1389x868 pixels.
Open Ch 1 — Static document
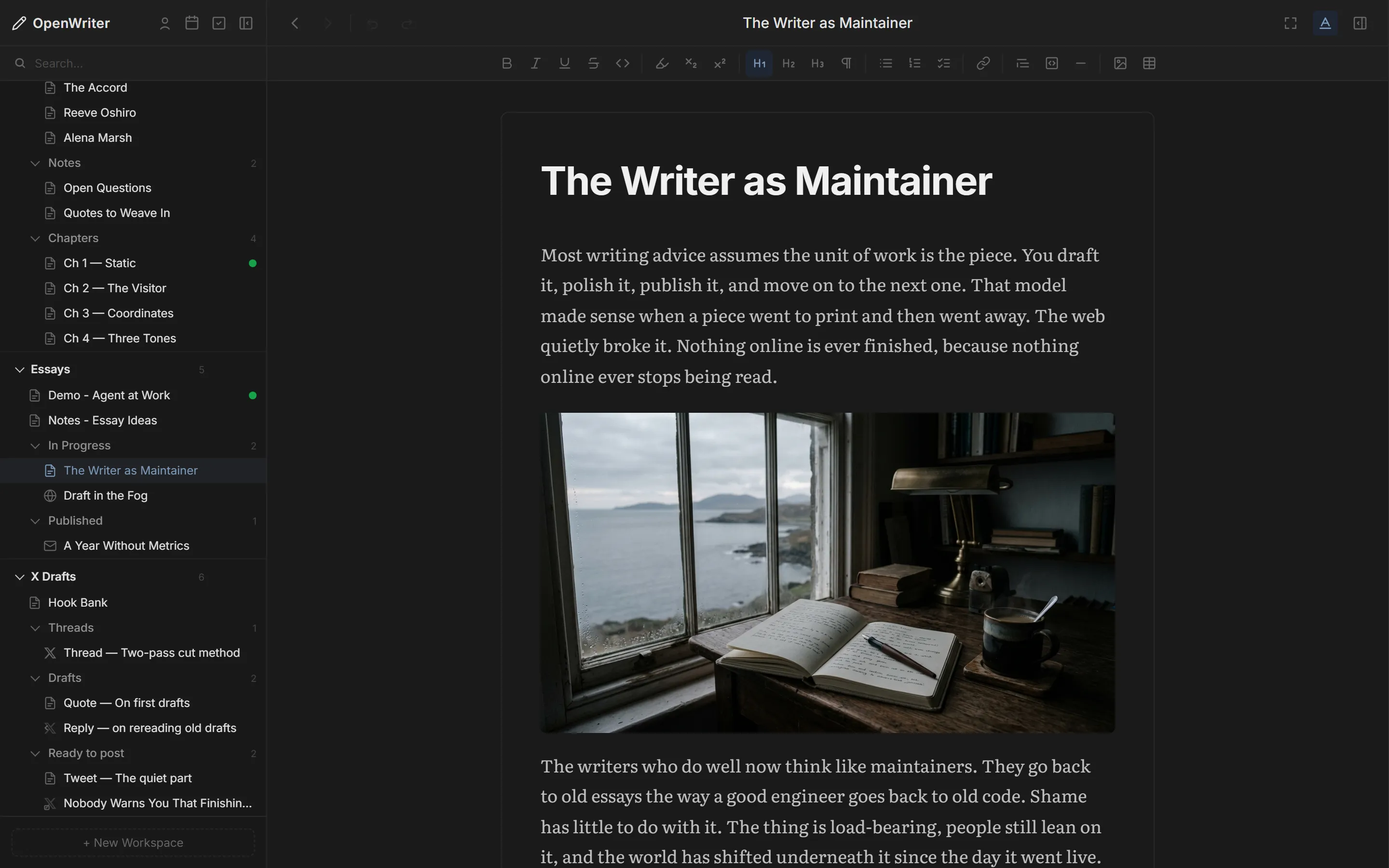pyautogui.click(x=133, y=263)
